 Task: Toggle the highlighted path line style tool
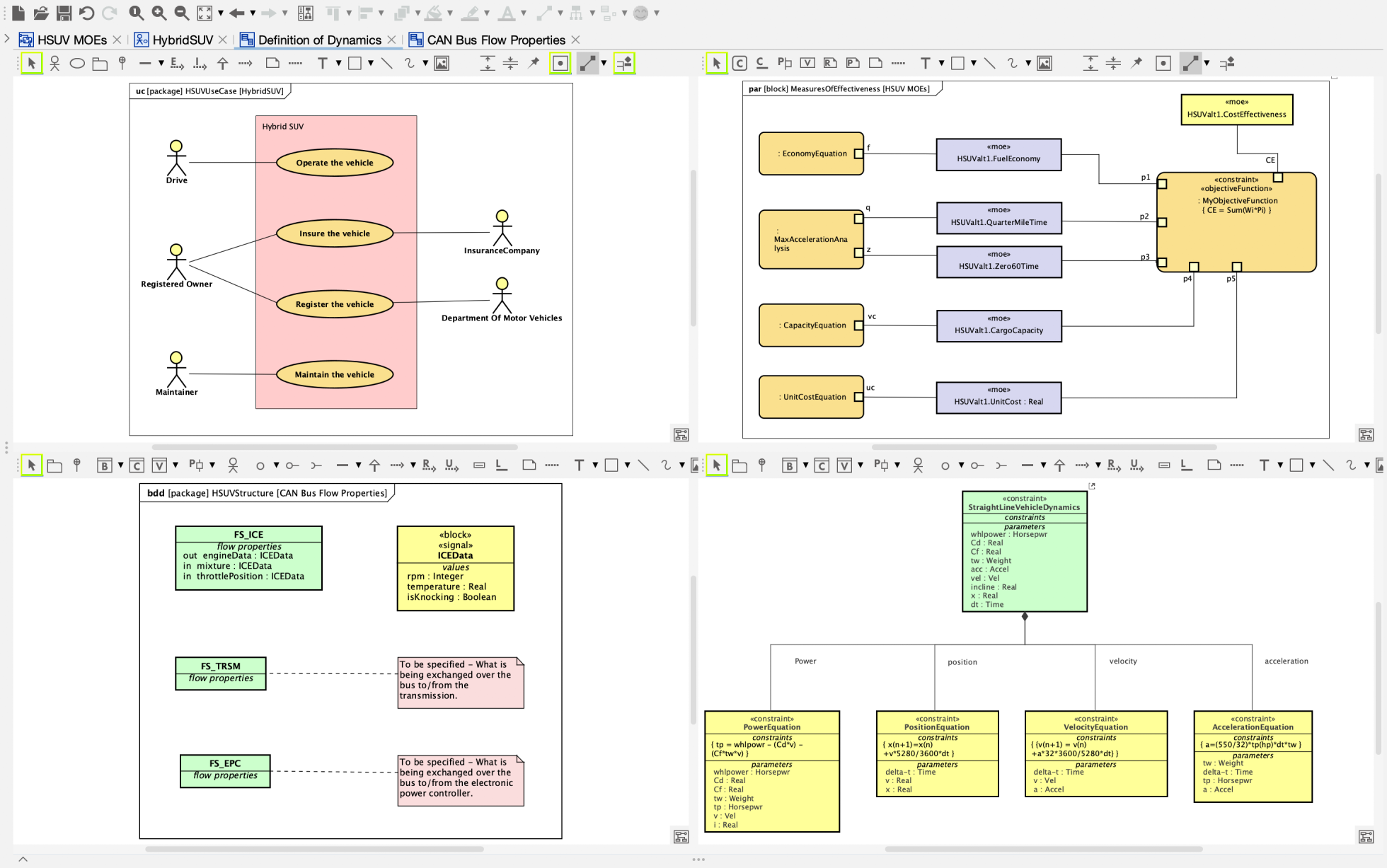[588, 63]
